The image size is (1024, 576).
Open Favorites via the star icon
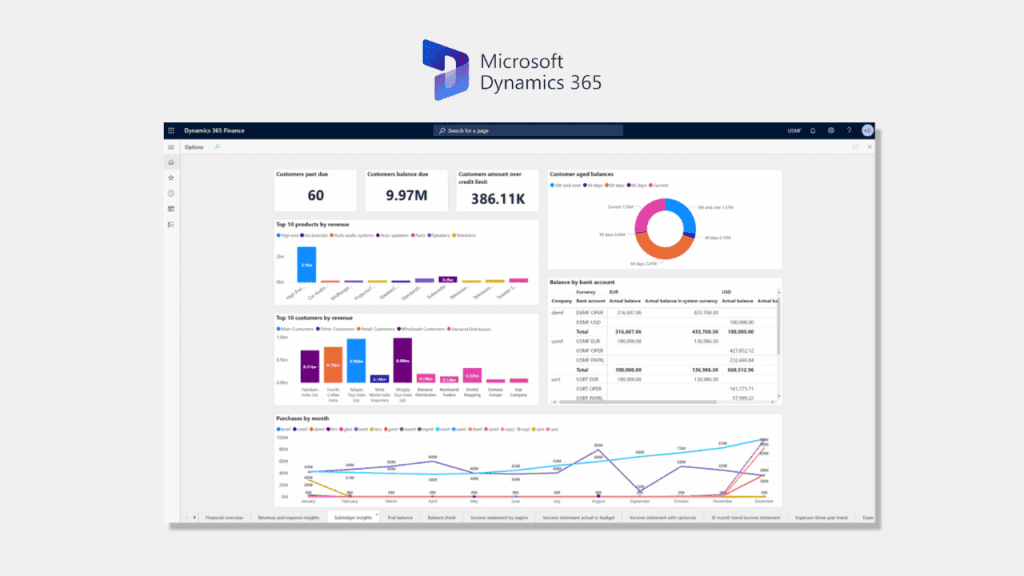pyautogui.click(x=171, y=178)
